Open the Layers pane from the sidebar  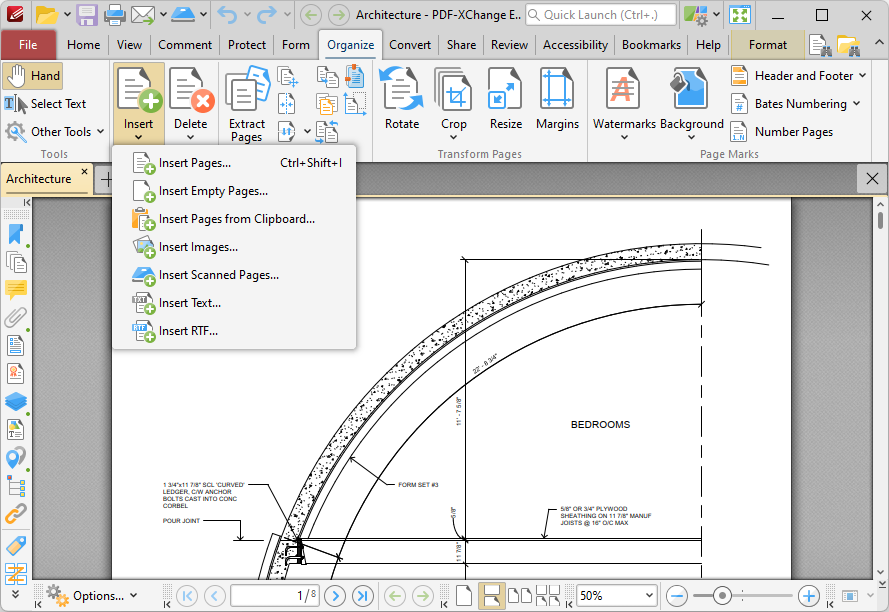(16, 402)
